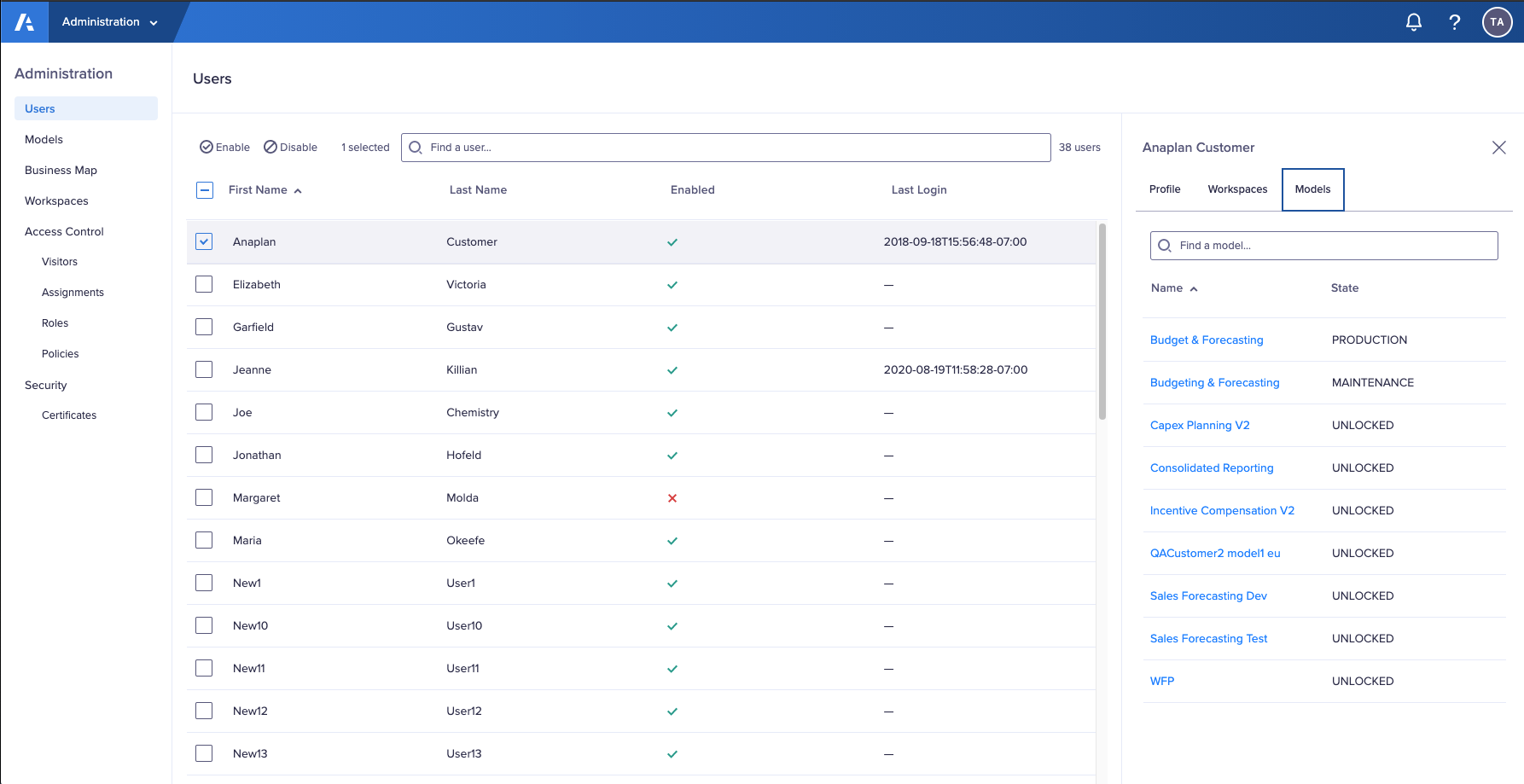Check the New1 User1 checkbox
Viewport: 1524px width, 784px height.
204,583
